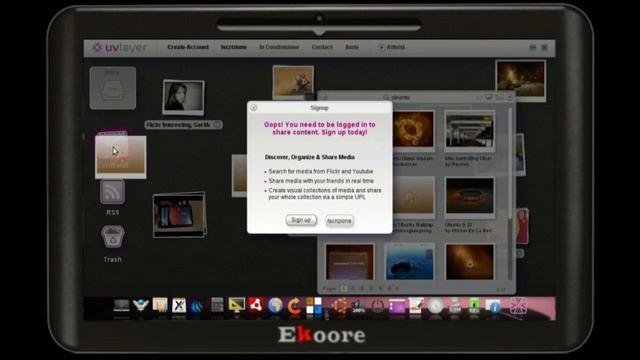
Task: Select the Ubuntu 9.10 dark ring thumbnail
Action: tap(469, 197)
